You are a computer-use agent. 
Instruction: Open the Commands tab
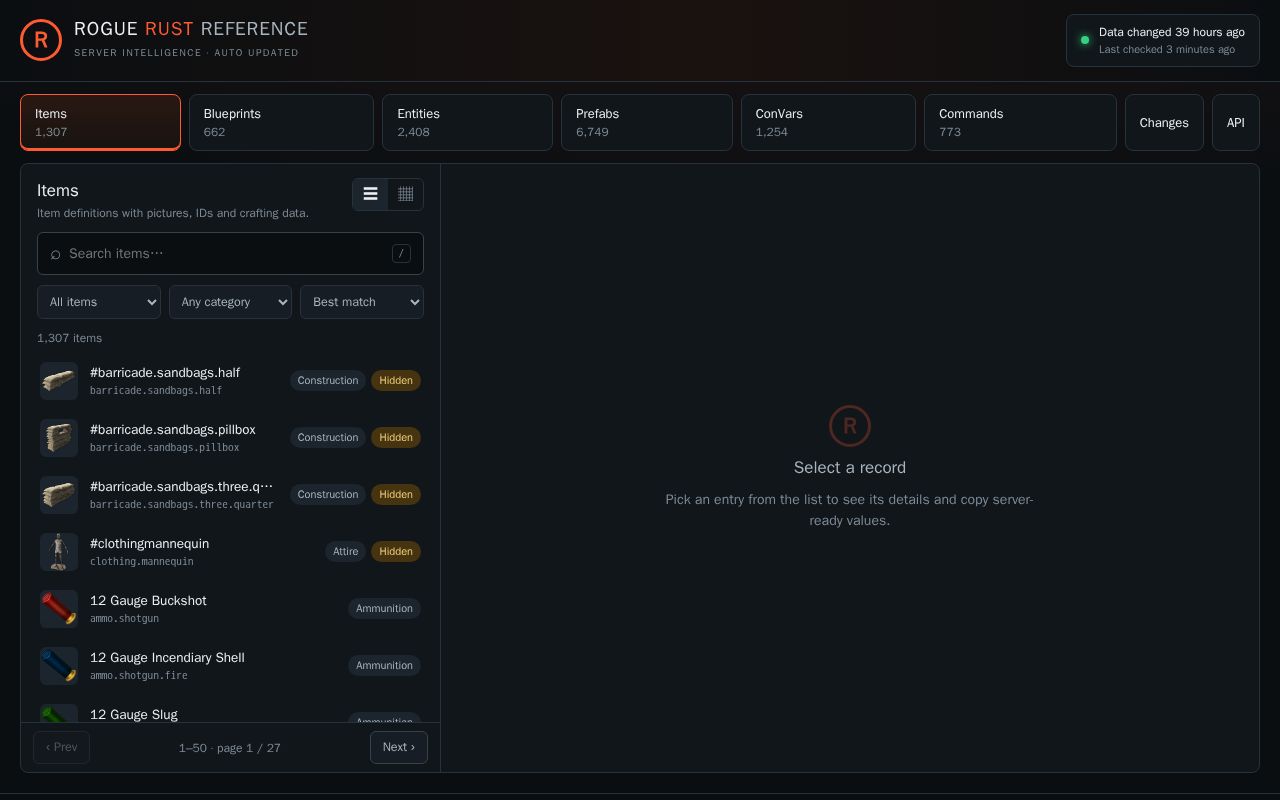tap(1020, 122)
